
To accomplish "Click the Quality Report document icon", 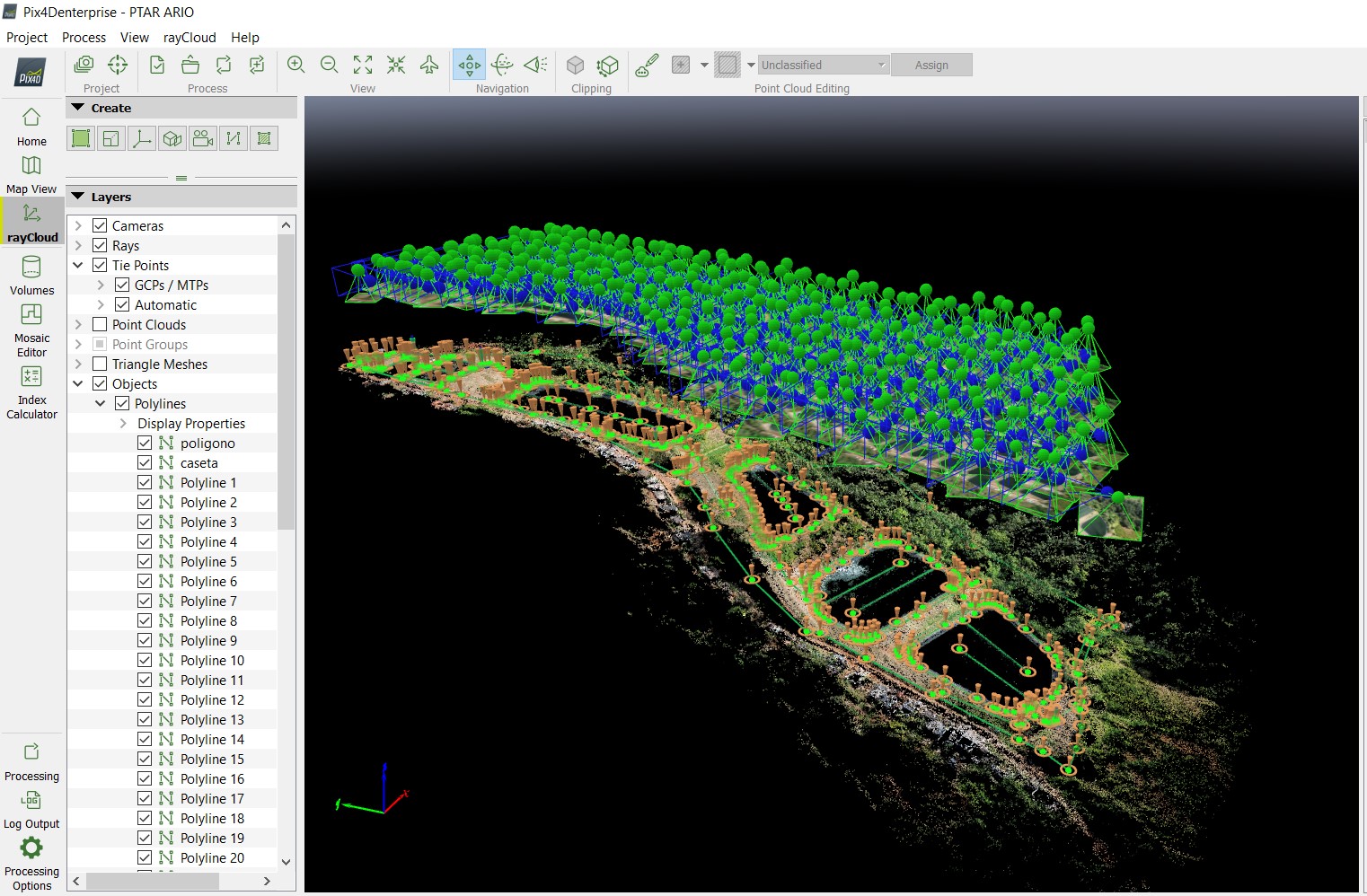I will click(157, 65).
